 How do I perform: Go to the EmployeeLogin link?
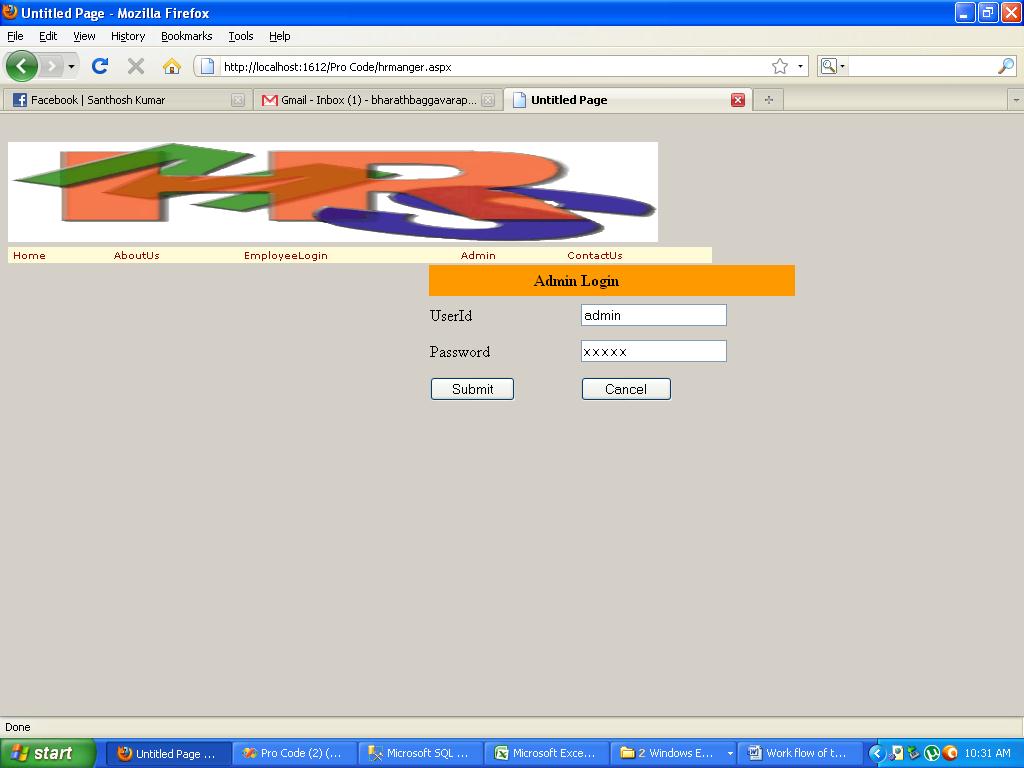[285, 255]
